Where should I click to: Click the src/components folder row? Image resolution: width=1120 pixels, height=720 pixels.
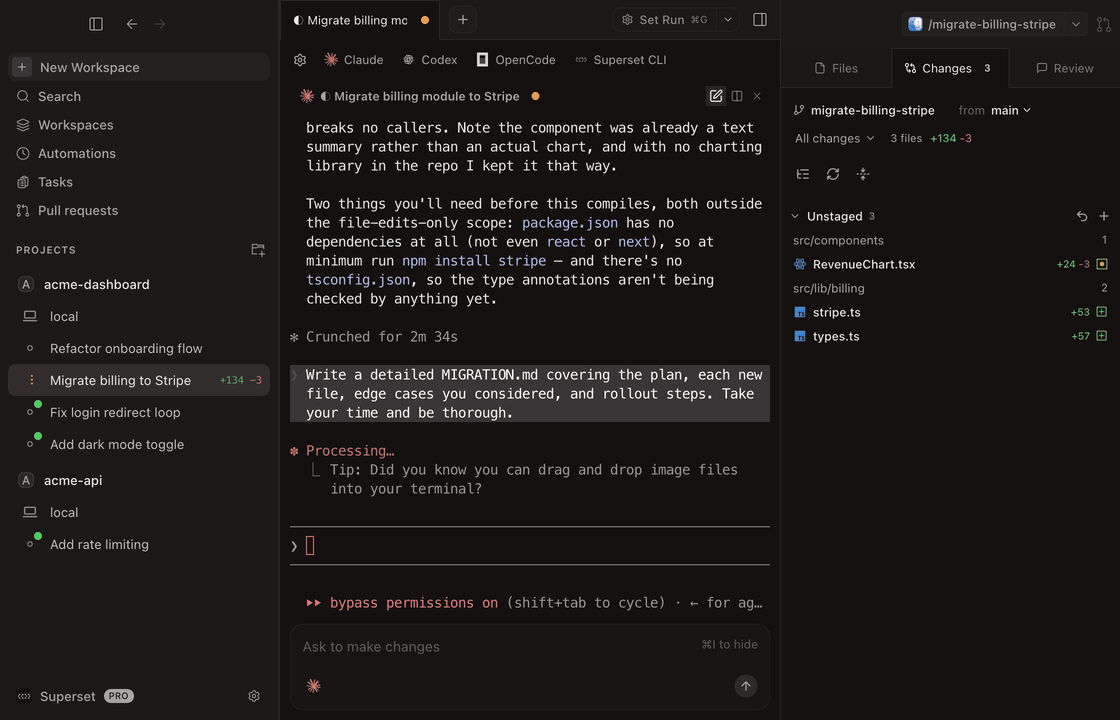950,241
